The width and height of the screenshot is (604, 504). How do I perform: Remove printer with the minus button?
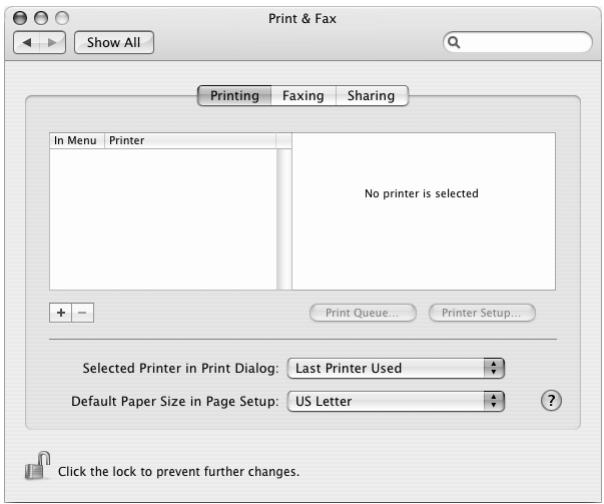coord(82,312)
